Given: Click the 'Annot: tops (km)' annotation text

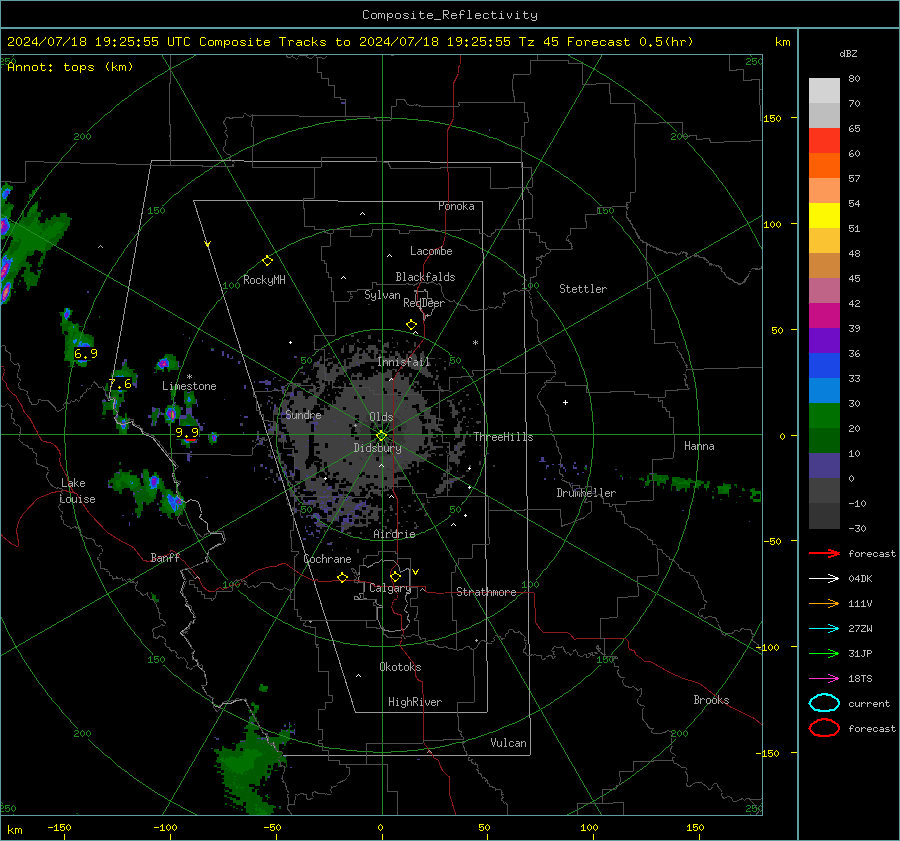Looking at the screenshot, I should (71, 67).
